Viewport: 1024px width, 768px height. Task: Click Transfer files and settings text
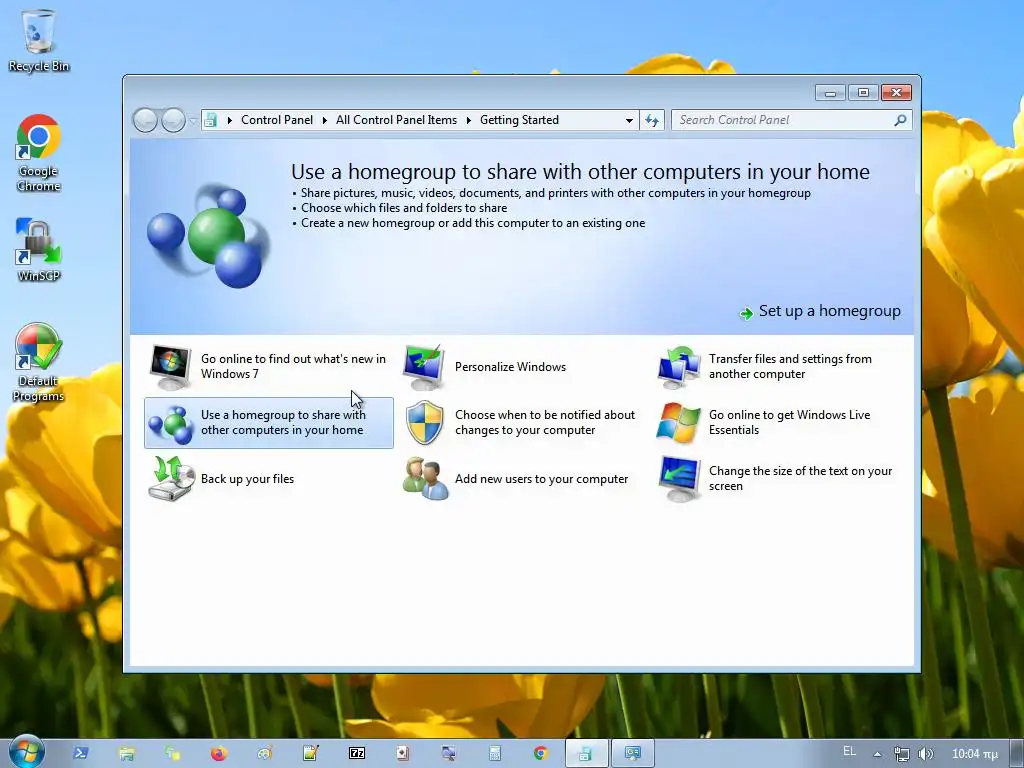point(790,366)
